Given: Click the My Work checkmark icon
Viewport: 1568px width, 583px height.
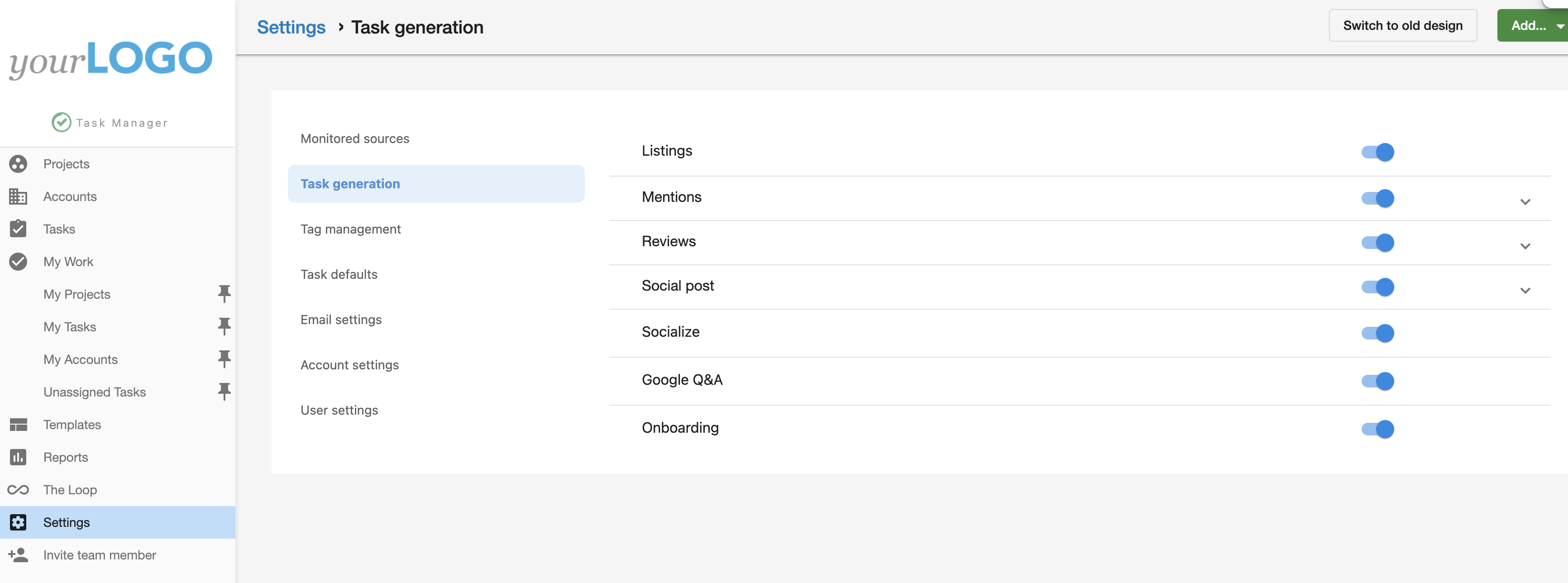Looking at the screenshot, I should pyautogui.click(x=18, y=262).
